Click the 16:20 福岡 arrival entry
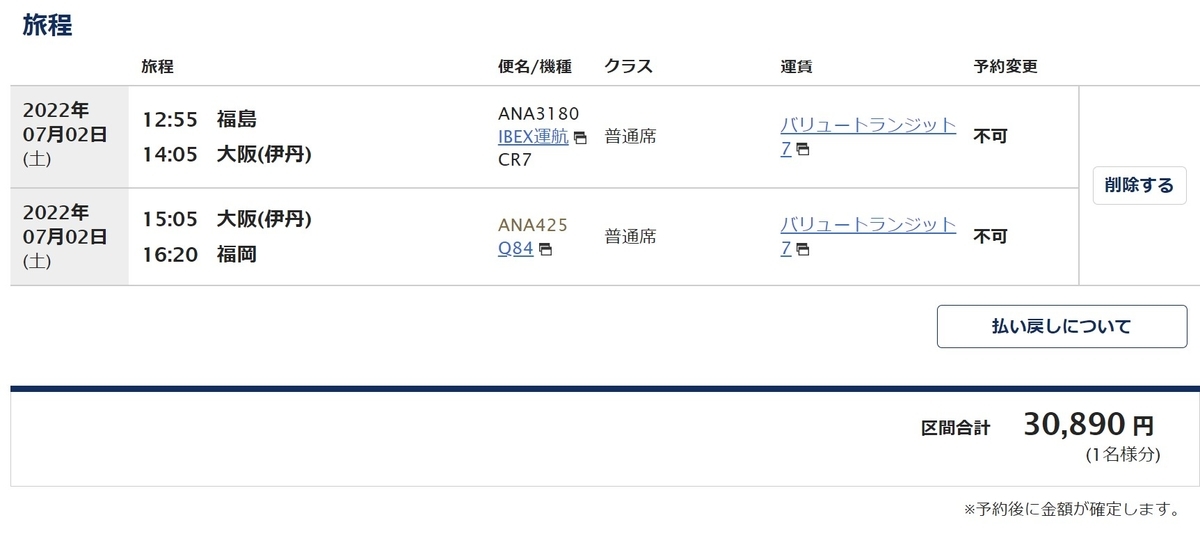This screenshot has width=1200, height=543. pyautogui.click(x=199, y=254)
